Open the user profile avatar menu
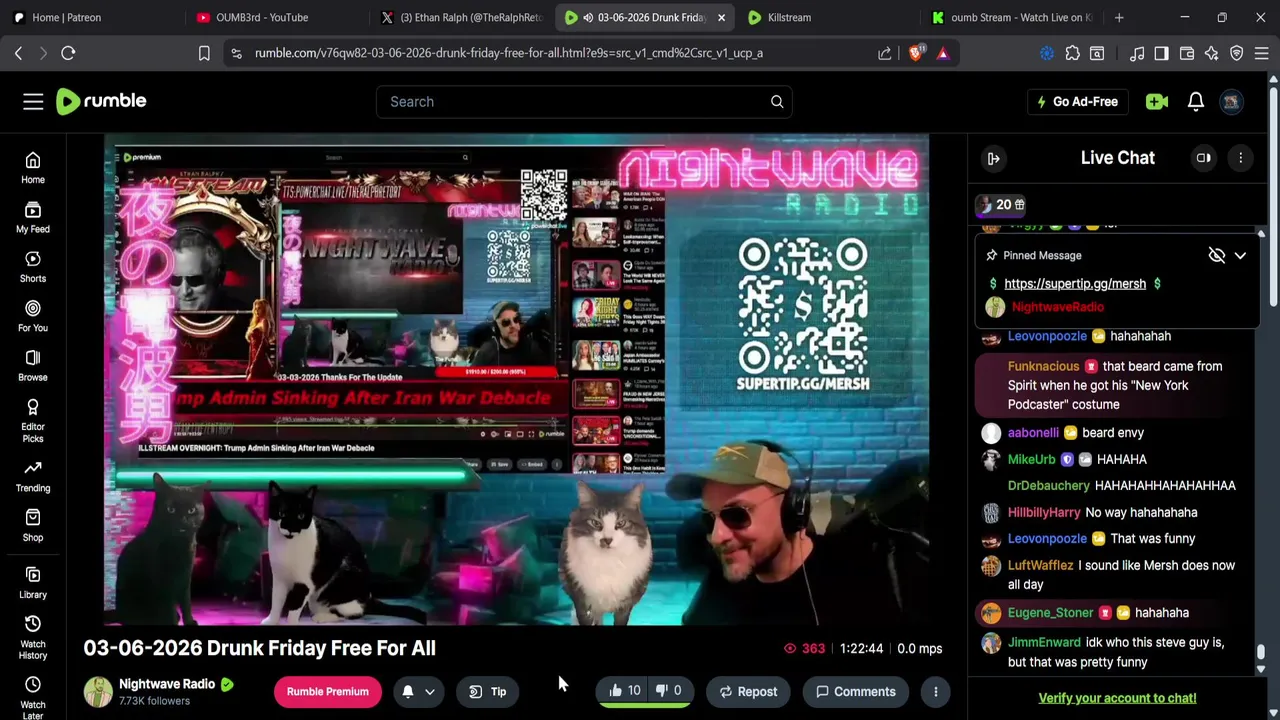 [x=1232, y=101]
